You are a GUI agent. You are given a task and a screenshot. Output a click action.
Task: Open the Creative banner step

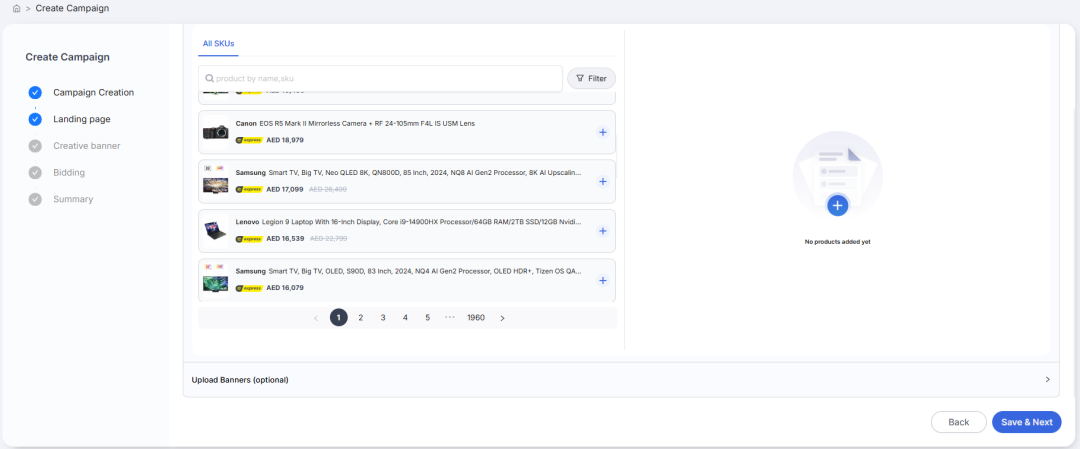(87, 146)
